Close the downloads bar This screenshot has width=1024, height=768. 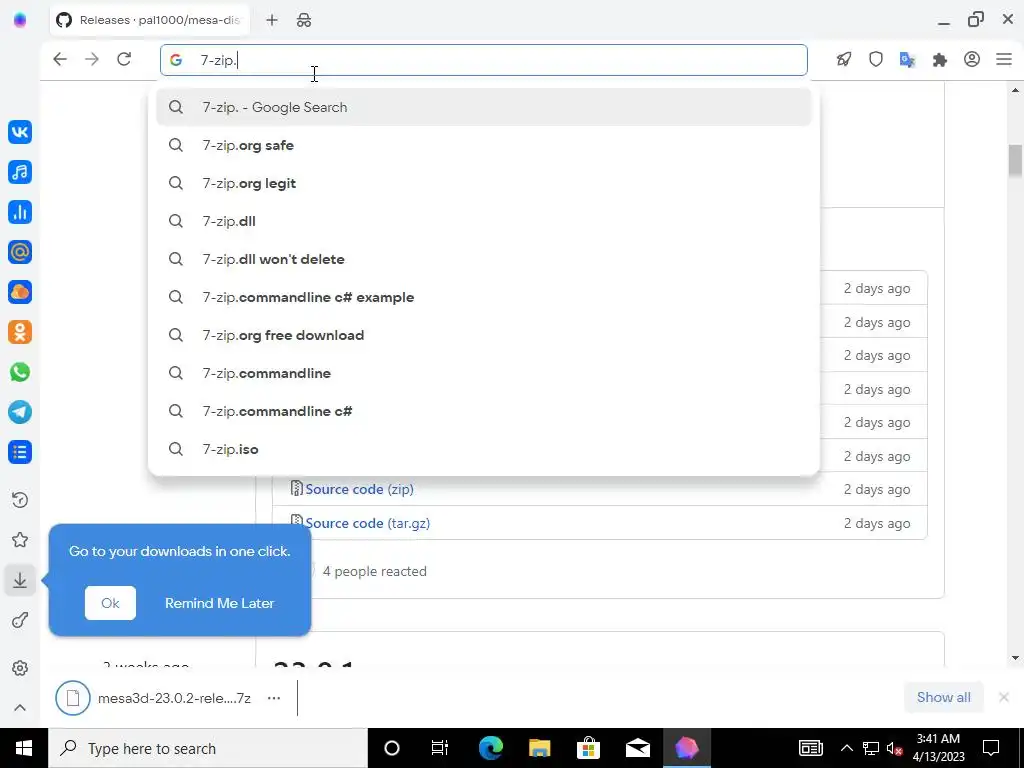(x=1004, y=697)
